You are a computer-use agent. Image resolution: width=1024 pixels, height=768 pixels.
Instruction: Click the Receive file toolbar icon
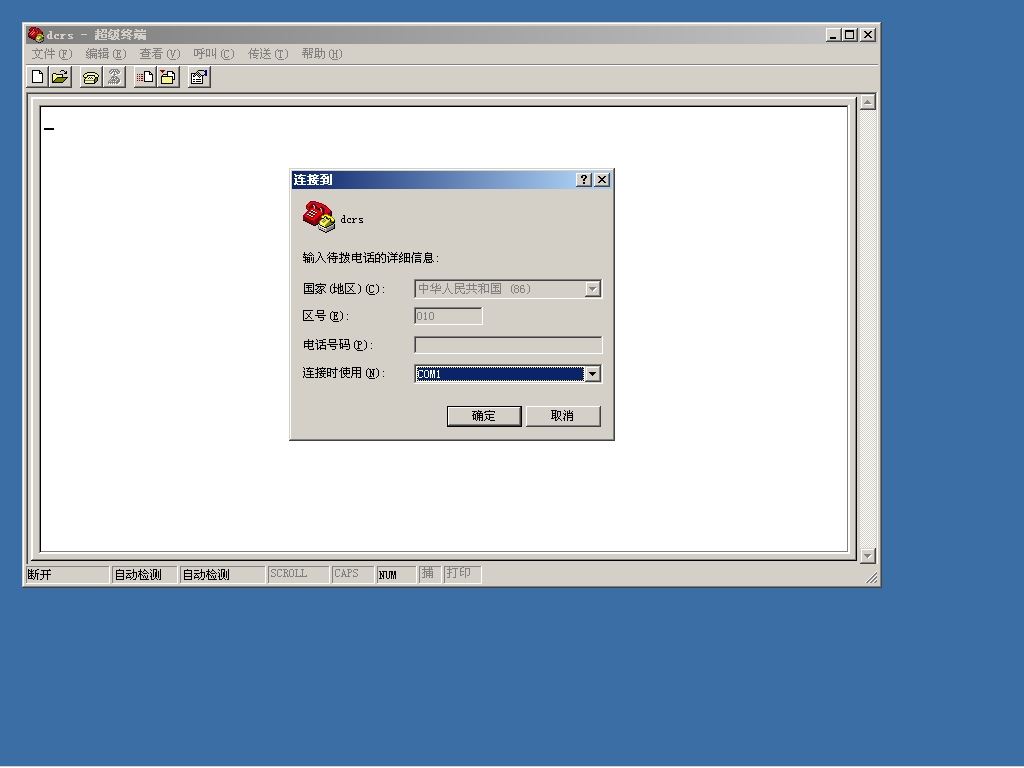168,77
